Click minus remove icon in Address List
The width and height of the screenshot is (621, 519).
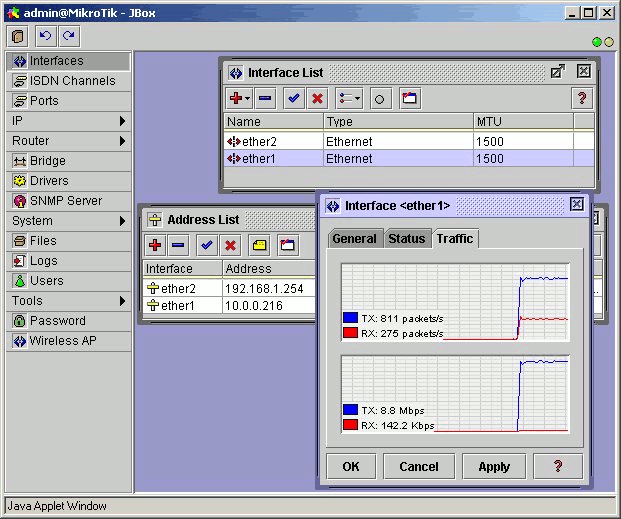[178, 245]
